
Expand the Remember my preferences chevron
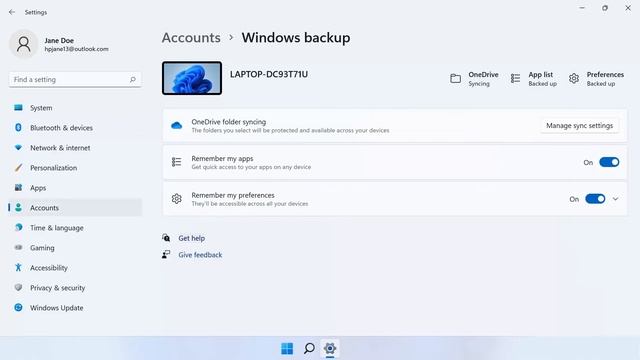(x=616, y=199)
